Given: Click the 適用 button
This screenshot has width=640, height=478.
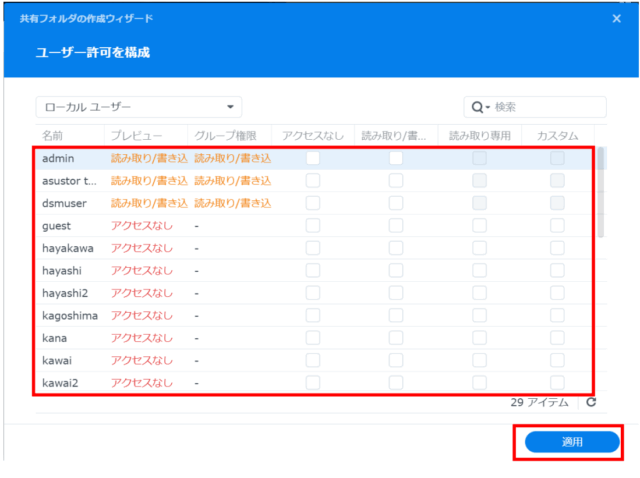Looking at the screenshot, I should pyautogui.click(x=572, y=441).
